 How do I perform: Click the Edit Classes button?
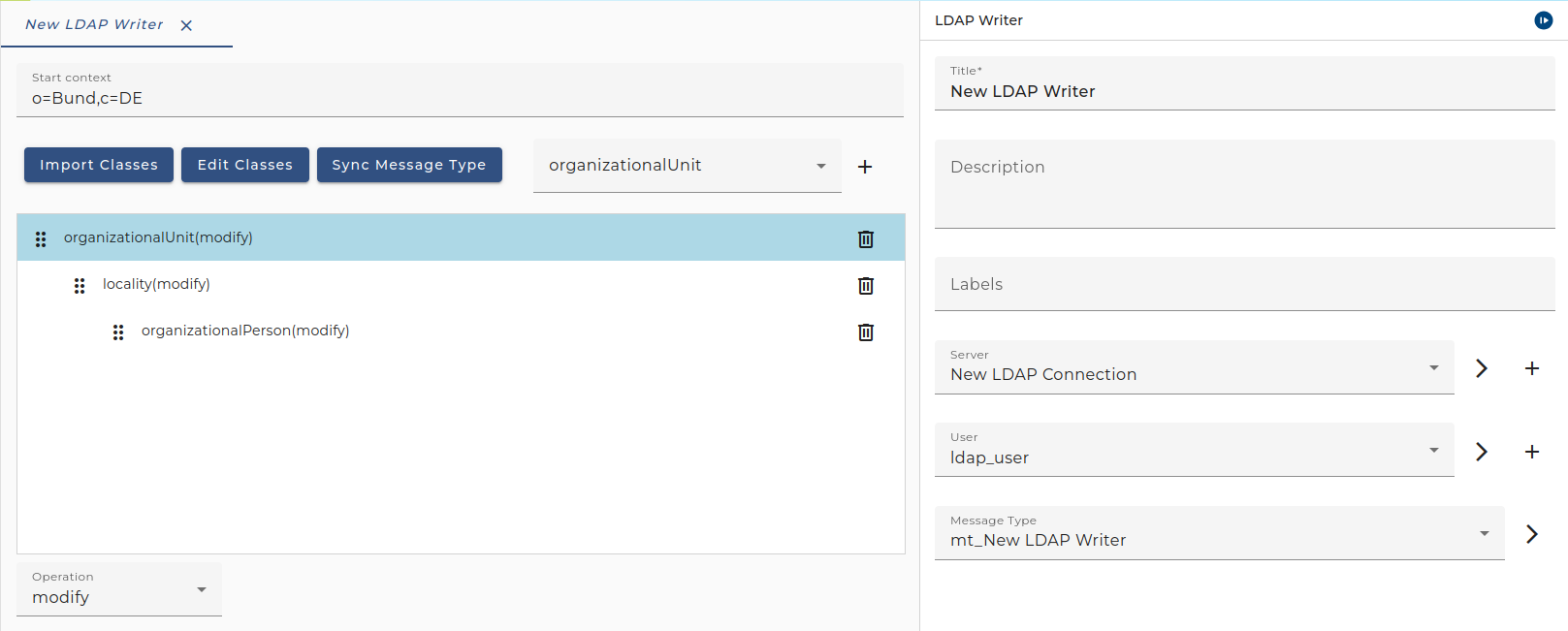point(245,165)
